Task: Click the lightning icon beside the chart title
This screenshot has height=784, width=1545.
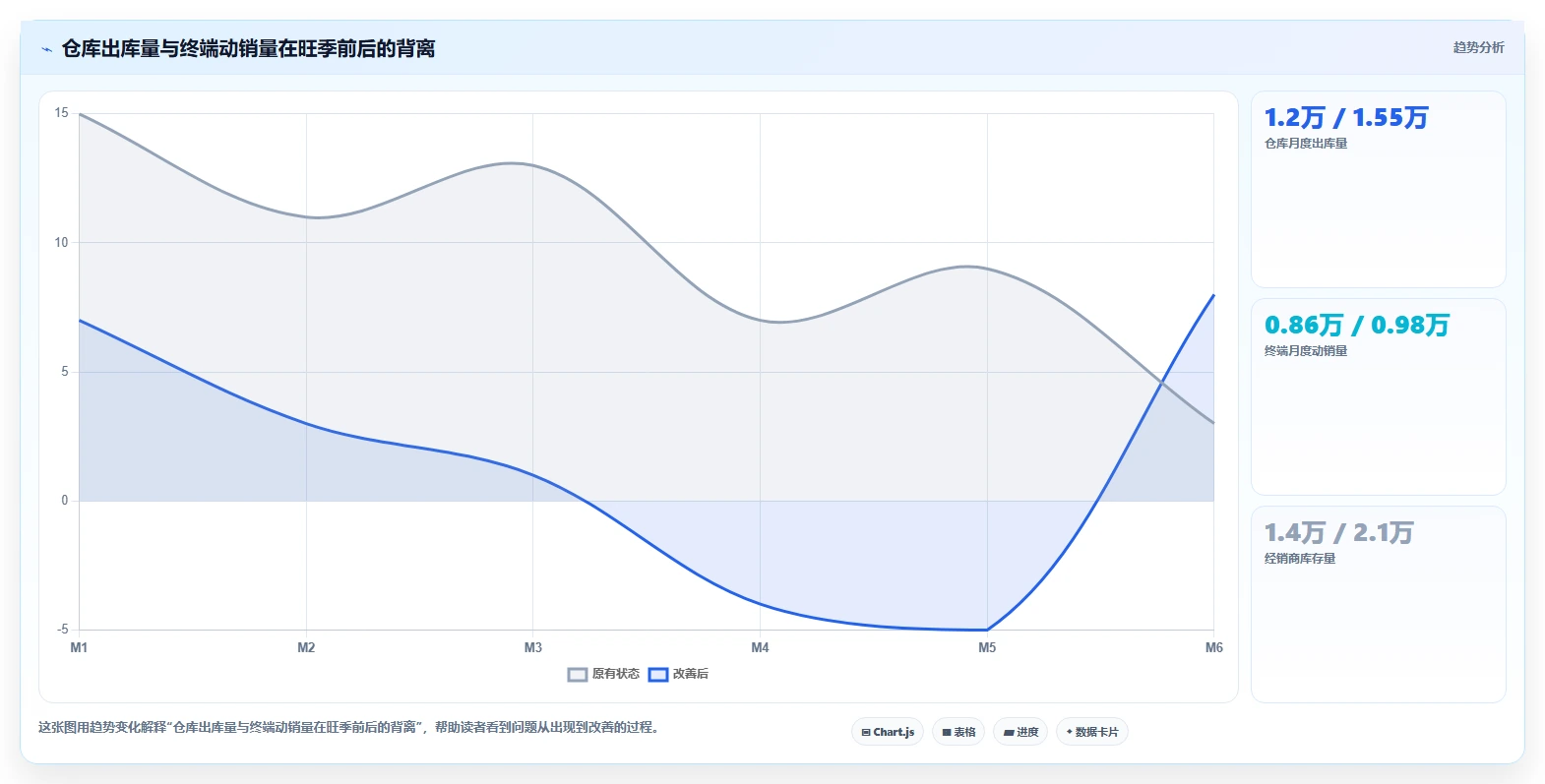Action: (x=46, y=49)
